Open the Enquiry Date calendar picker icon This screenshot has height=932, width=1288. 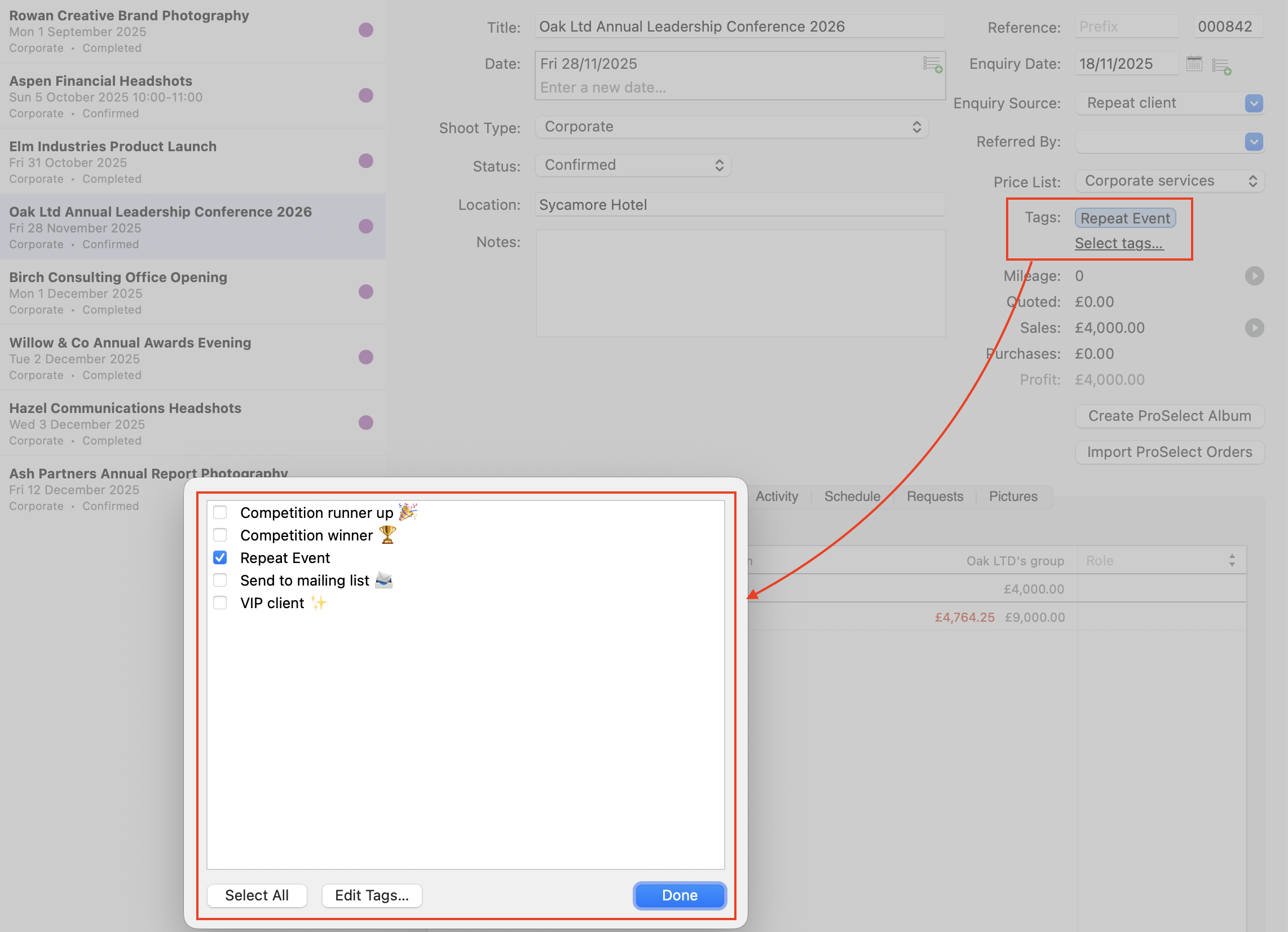1194,63
